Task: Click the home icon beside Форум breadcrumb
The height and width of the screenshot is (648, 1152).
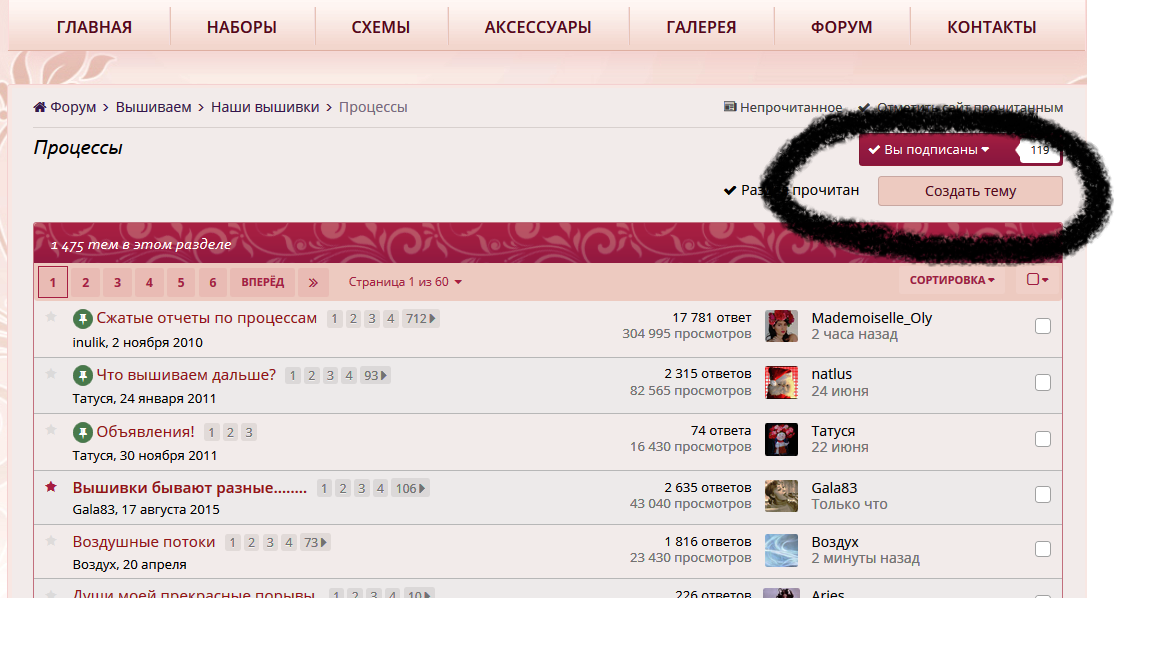Action: click(x=40, y=107)
